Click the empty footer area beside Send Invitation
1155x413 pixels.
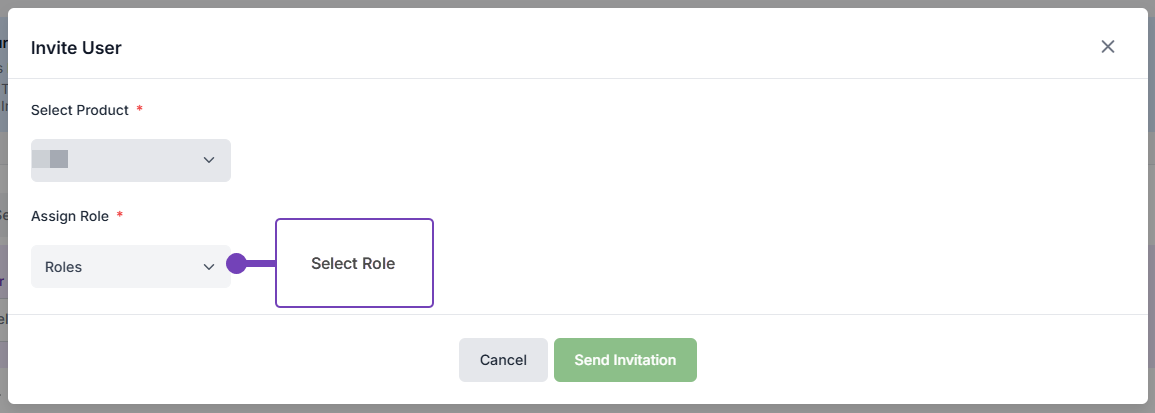point(900,360)
